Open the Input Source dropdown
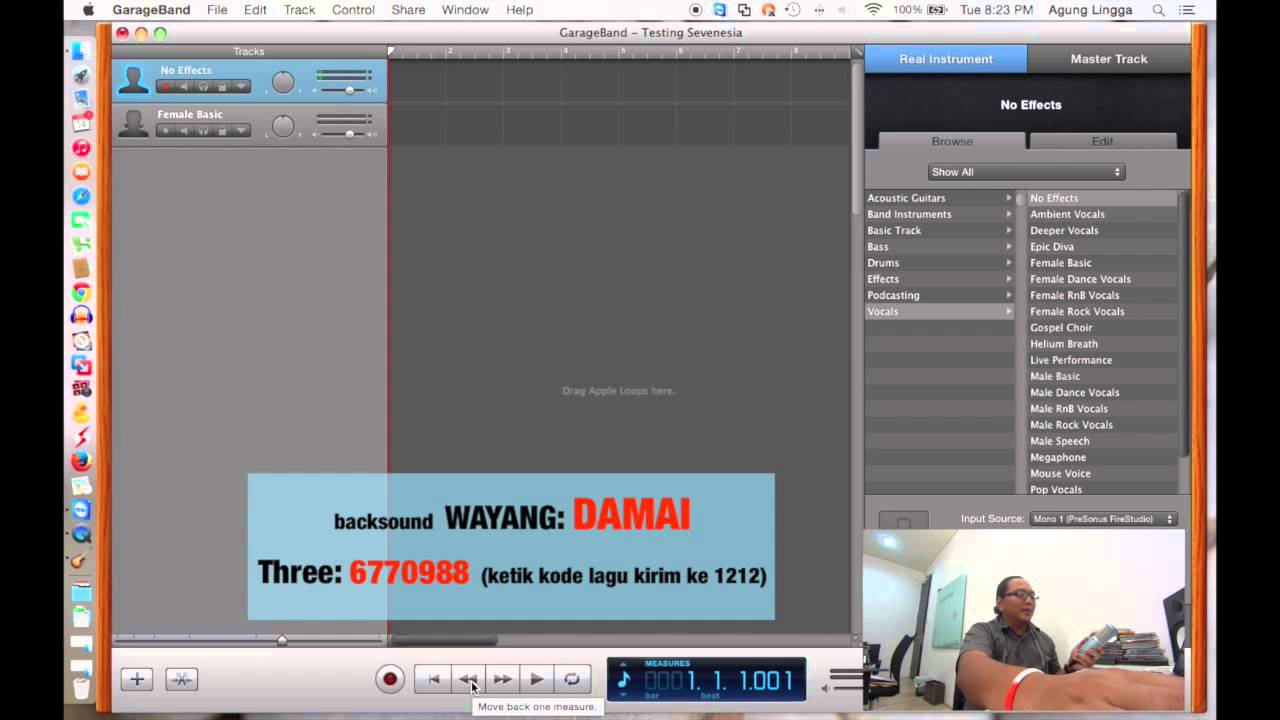1280x720 pixels. 1103,519
